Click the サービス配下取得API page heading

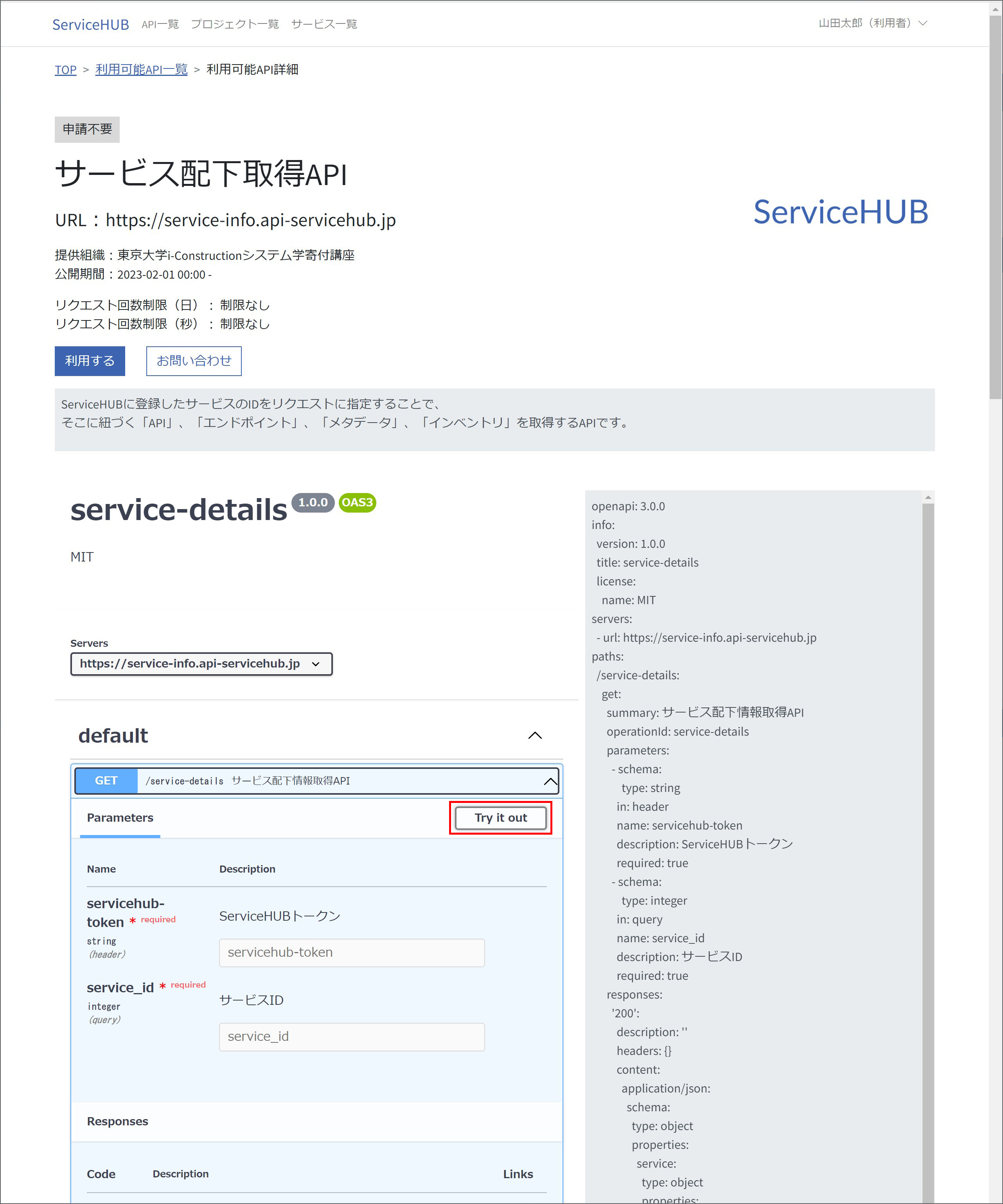[x=201, y=173]
